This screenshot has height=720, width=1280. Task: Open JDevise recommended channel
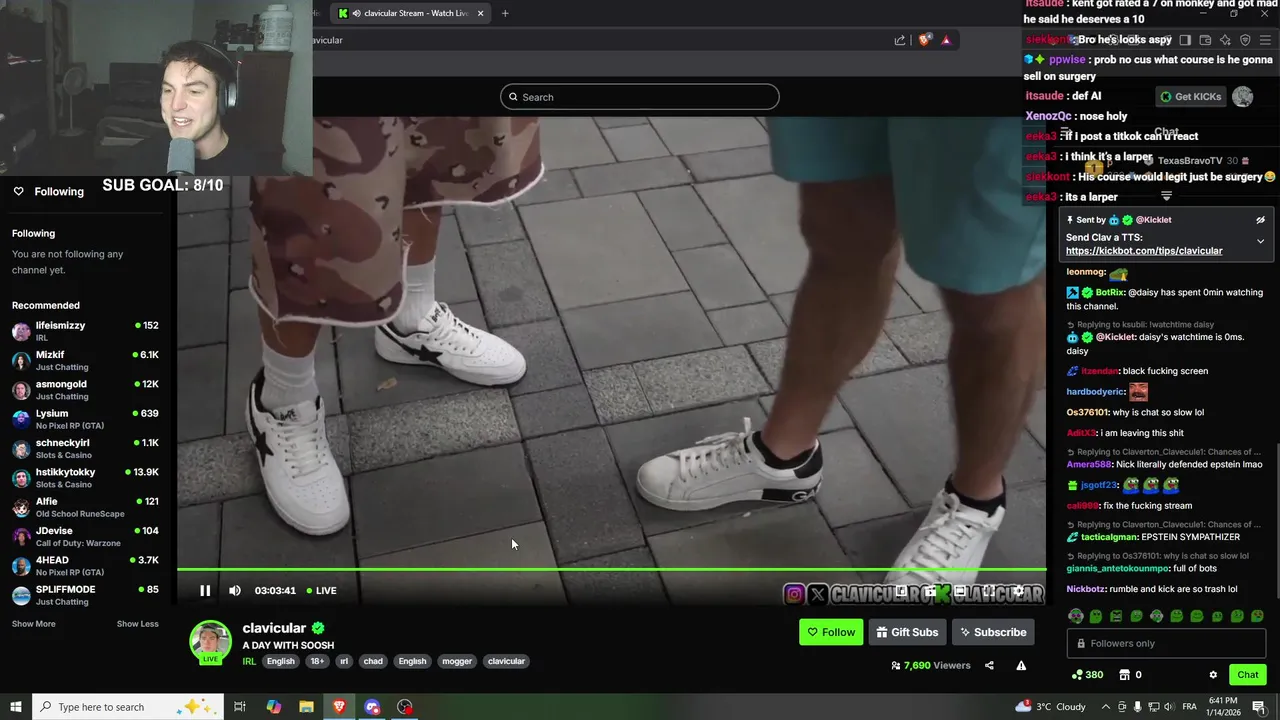85,537
